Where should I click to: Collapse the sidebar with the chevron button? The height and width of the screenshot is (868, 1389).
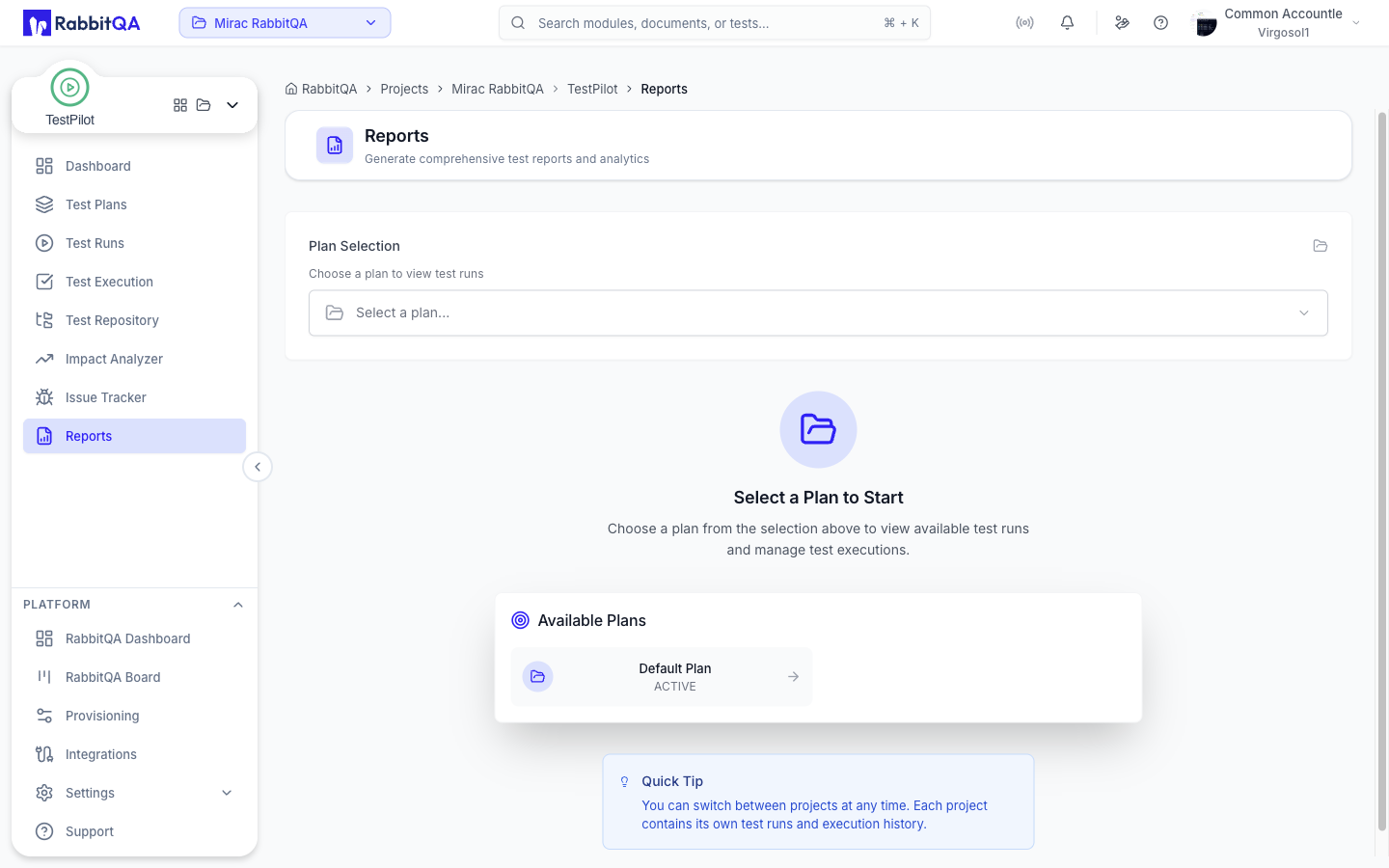(258, 467)
